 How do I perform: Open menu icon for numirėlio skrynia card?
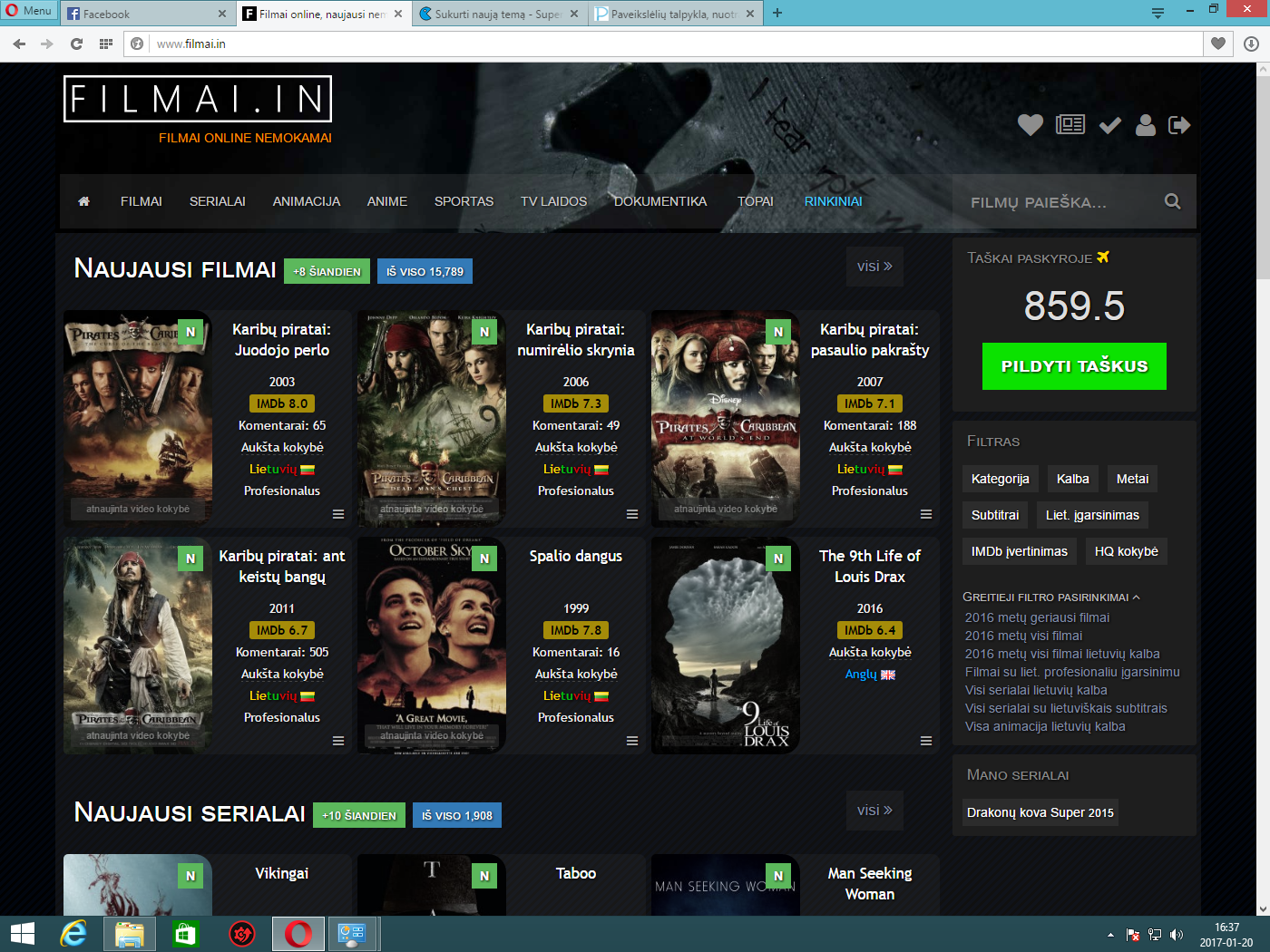(x=632, y=514)
